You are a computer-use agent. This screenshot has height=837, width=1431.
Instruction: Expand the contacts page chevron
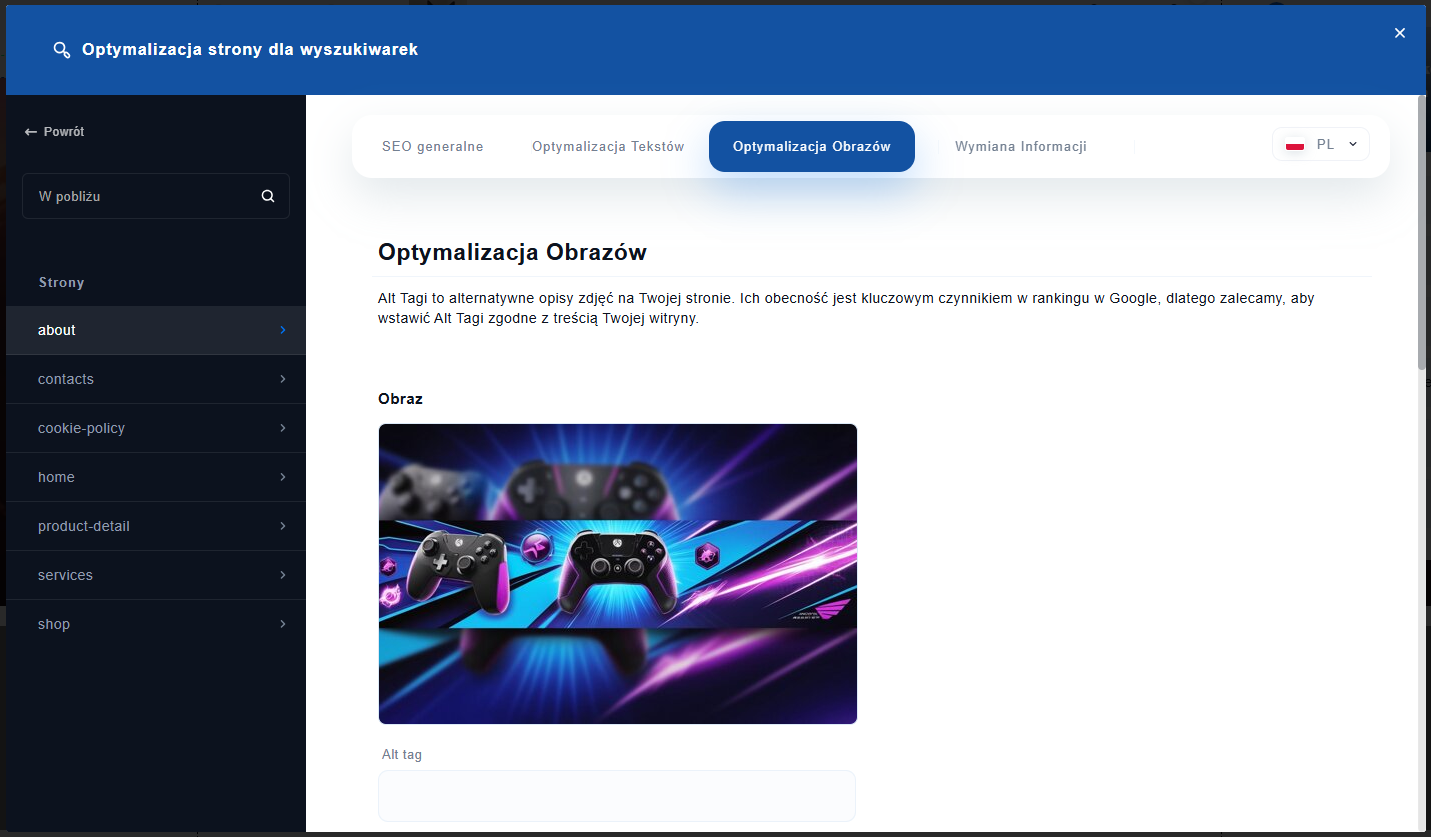283,379
